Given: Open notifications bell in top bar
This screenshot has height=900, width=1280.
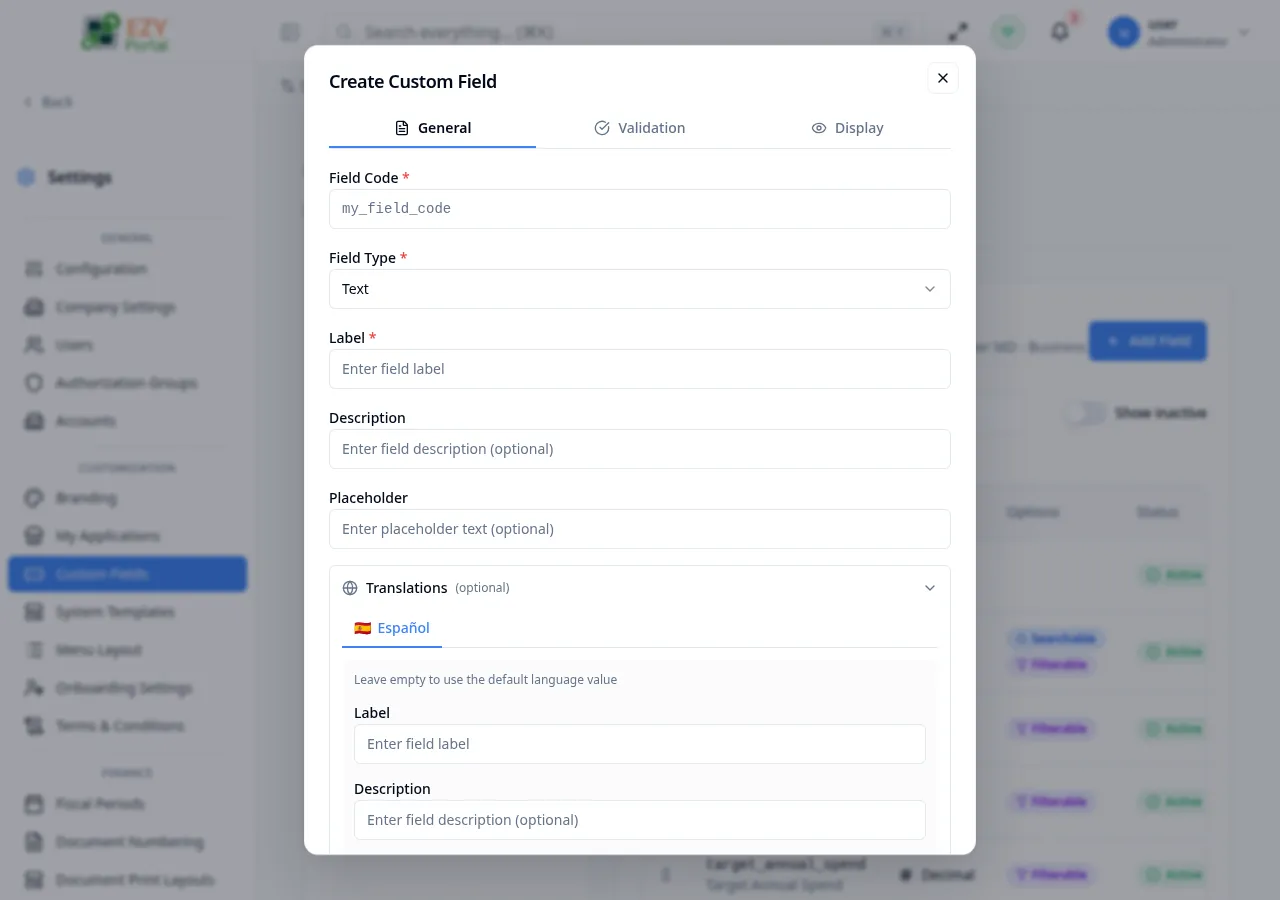Looking at the screenshot, I should pyautogui.click(x=1060, y=32).
